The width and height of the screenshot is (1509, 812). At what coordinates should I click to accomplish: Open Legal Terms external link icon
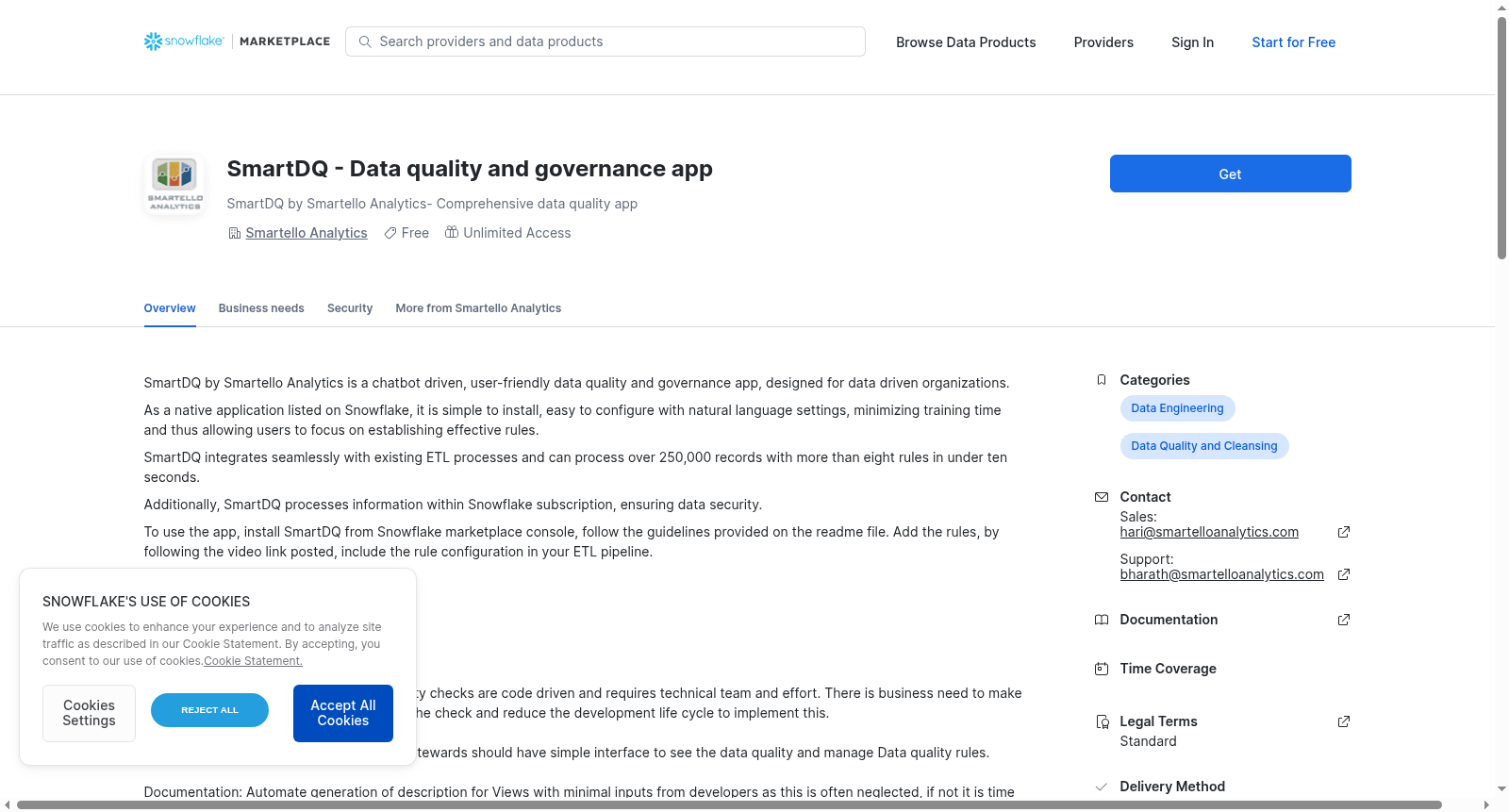[1344, 721]
